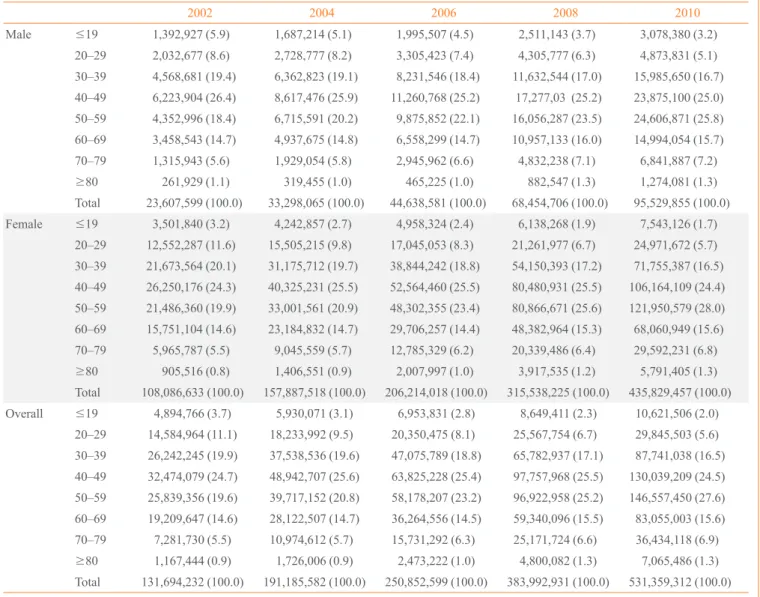Screen dimensions: 760x597
Task: Click cell 3,917,535 (1.2)
Action: [557, 372]
